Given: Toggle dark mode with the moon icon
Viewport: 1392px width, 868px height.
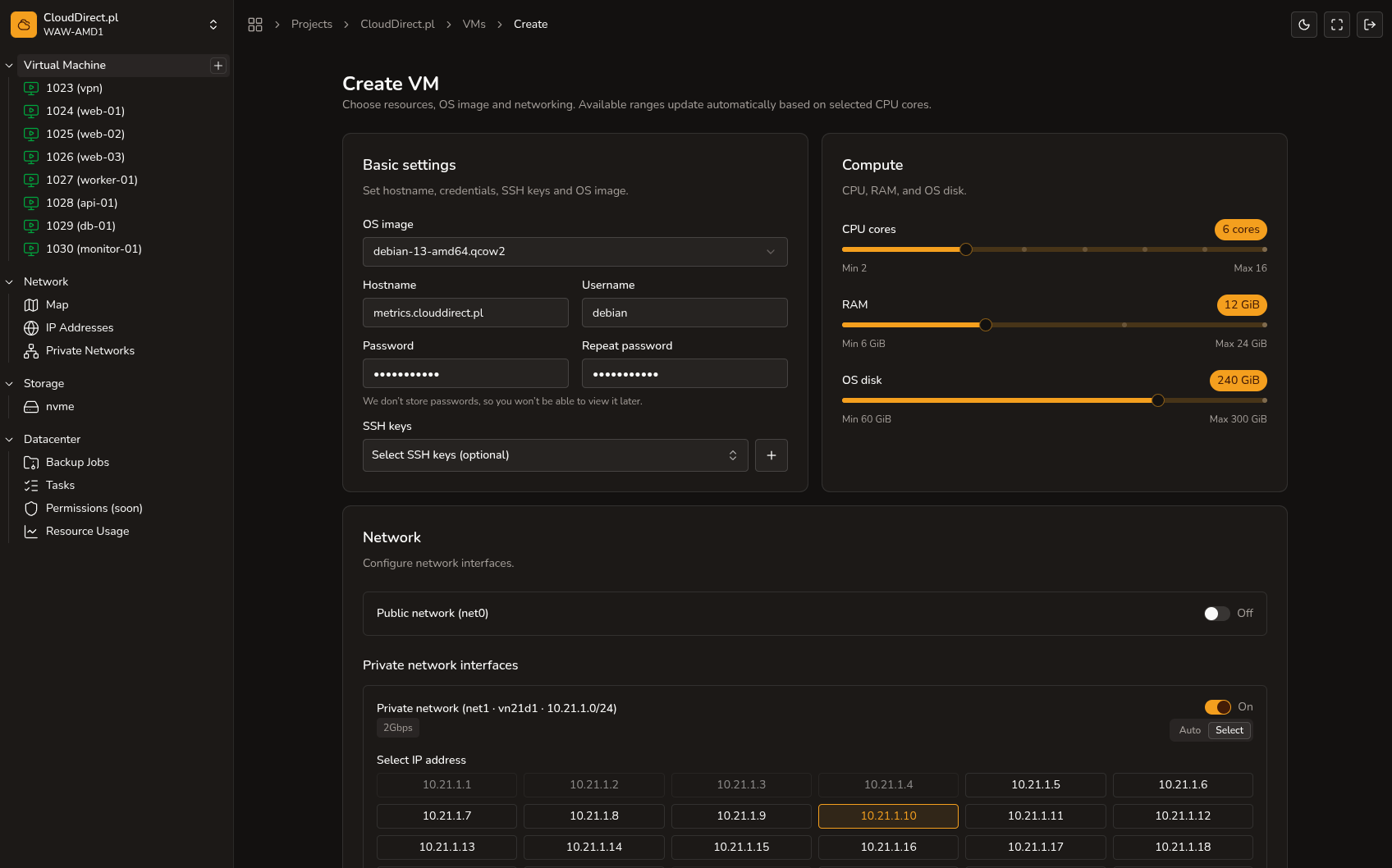Looking at the screenshot, I should (x=1304, y=25).
